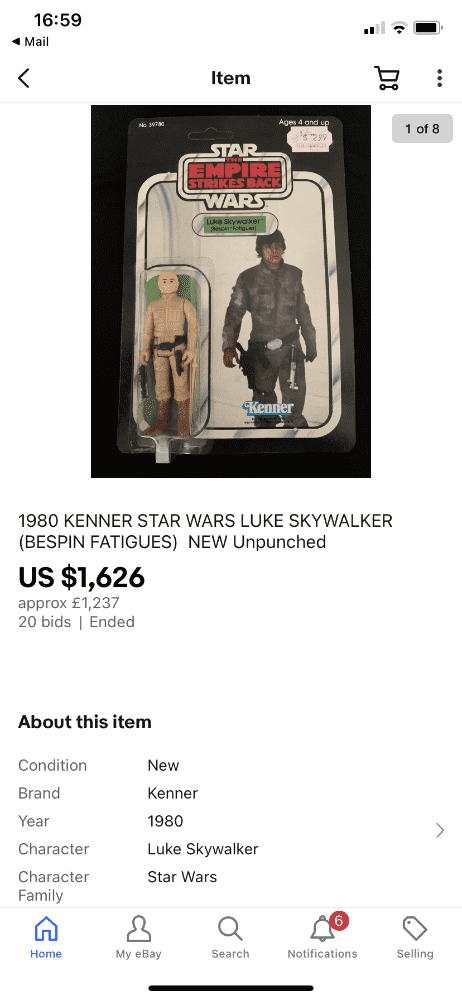The image size is (462, 1000).
Task: Go to the Home tab icon
Action: coord(46,929)
